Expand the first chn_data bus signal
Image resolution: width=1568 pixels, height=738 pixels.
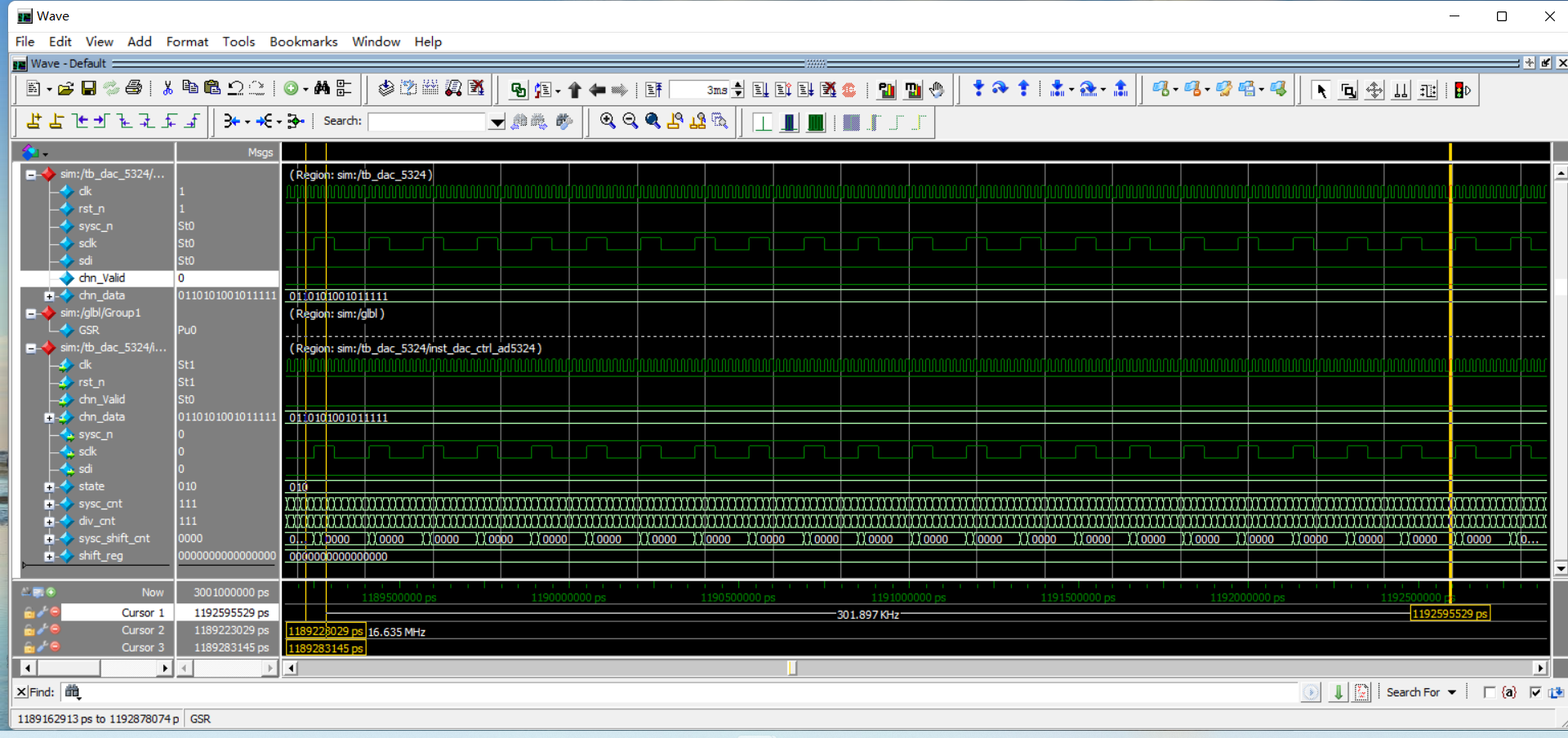click(x=49, y=296)
